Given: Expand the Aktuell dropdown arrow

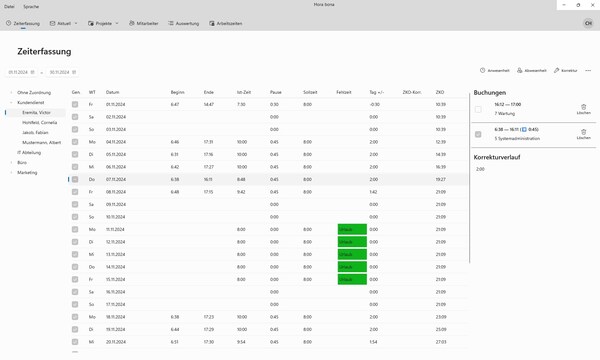Looking at the screenshot, I should [76, 23].
